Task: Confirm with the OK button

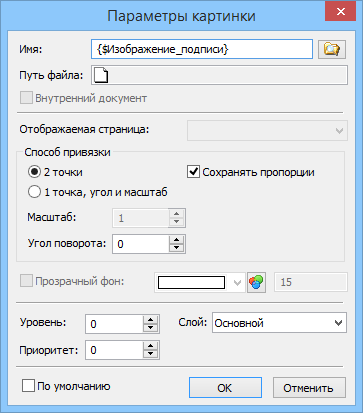Action: (225, 388)
